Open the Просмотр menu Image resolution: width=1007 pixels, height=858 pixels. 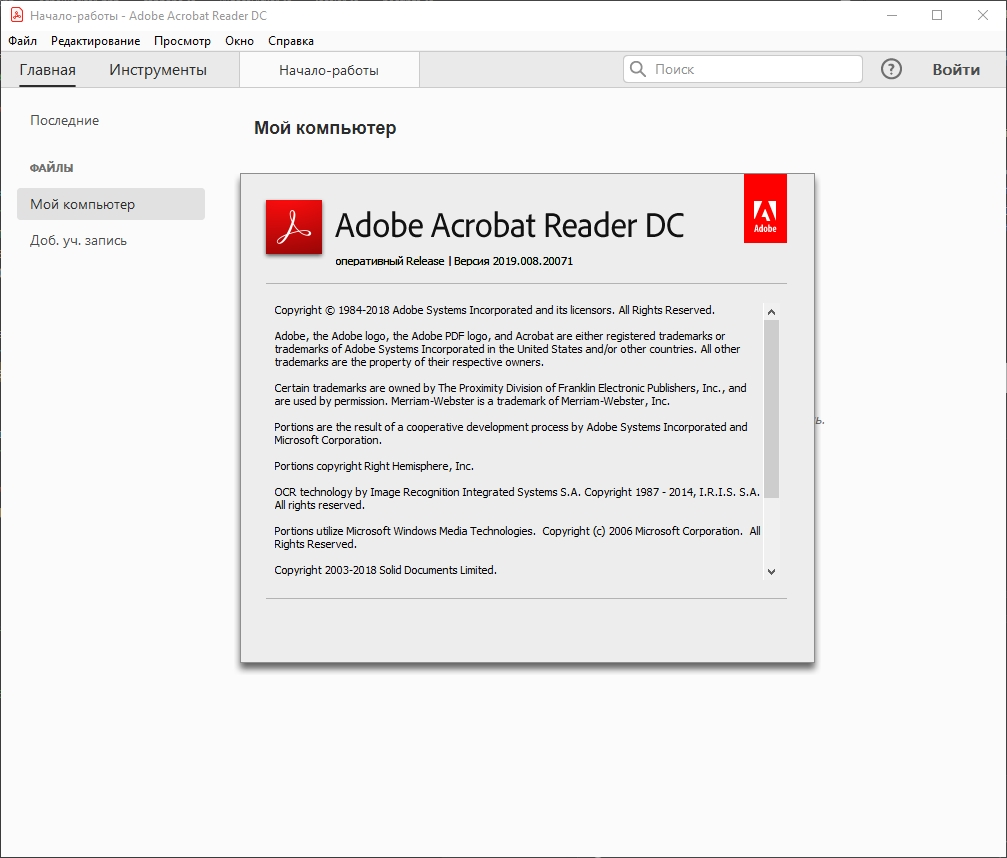click(182, 40)
